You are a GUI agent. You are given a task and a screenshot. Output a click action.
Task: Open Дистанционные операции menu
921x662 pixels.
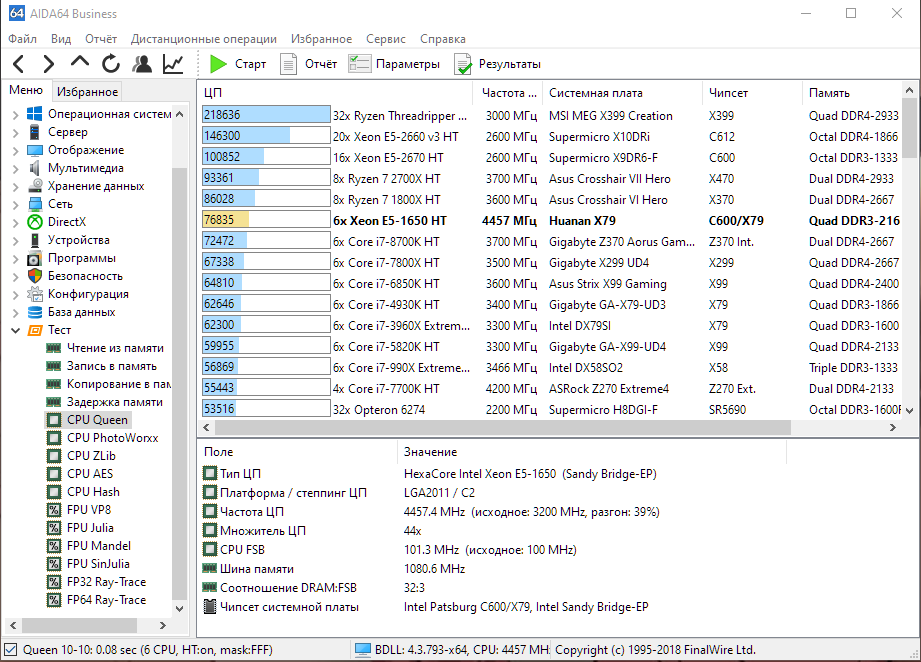pyautogui.click(x=204, y=39)
